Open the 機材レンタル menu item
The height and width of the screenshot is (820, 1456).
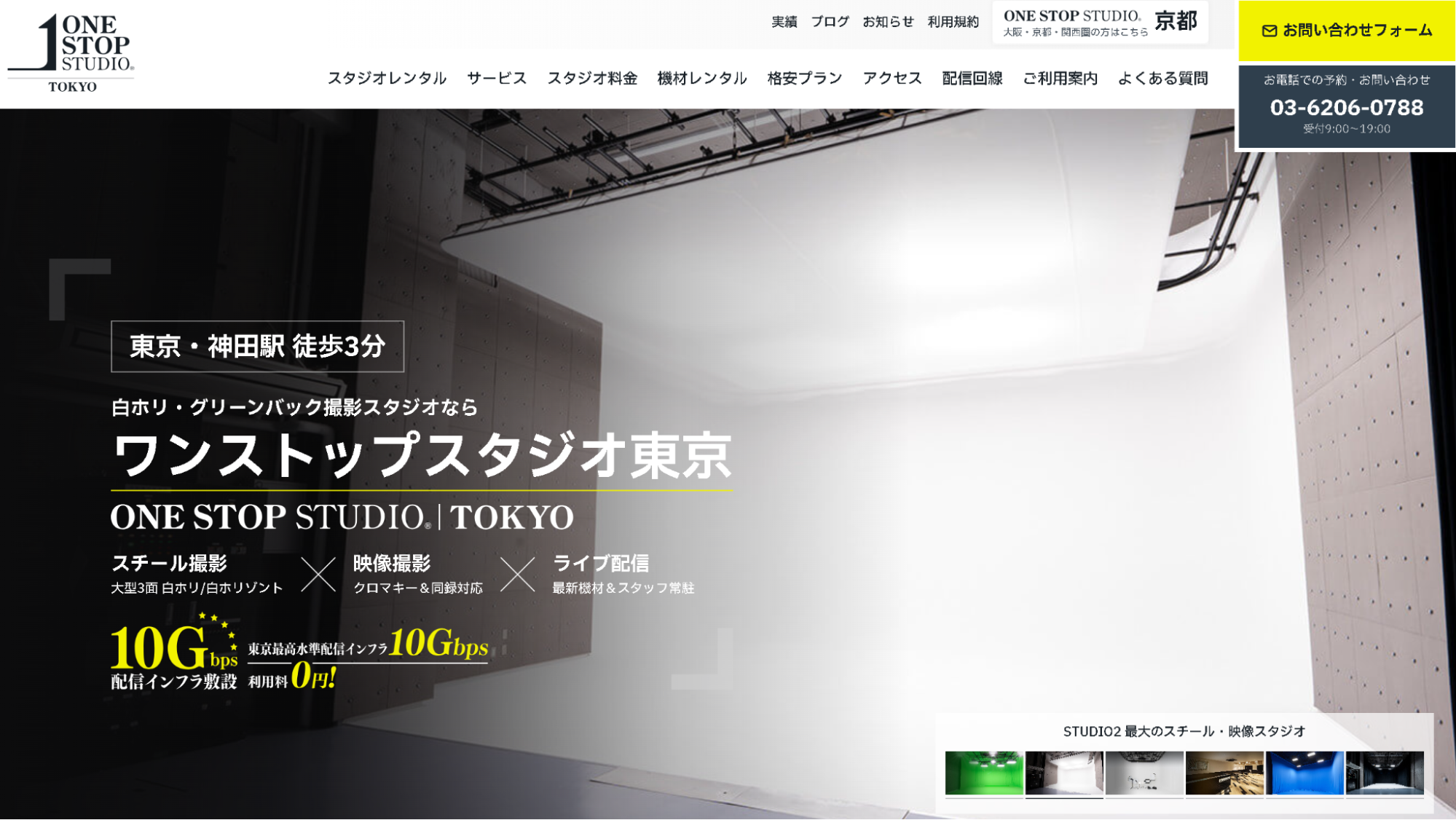pos(702,78)
